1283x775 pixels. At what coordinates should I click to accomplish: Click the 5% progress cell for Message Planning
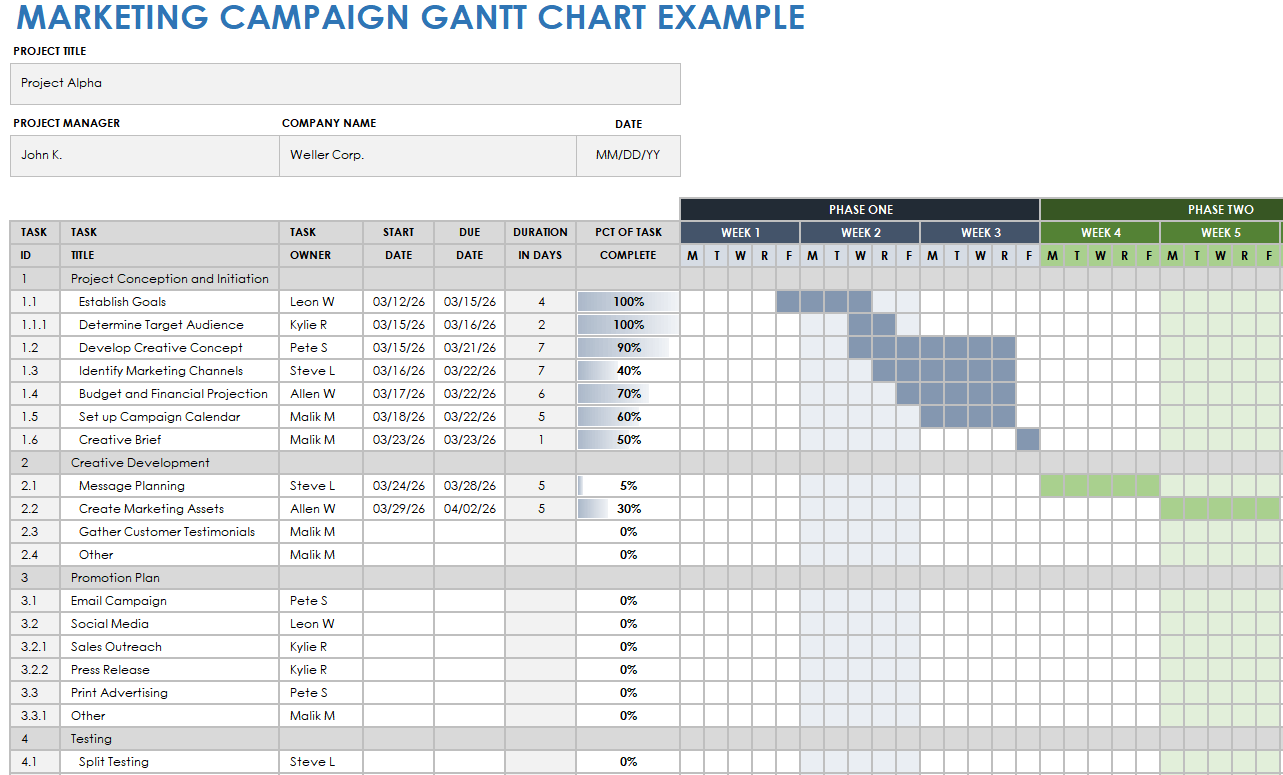pos(628,486)
